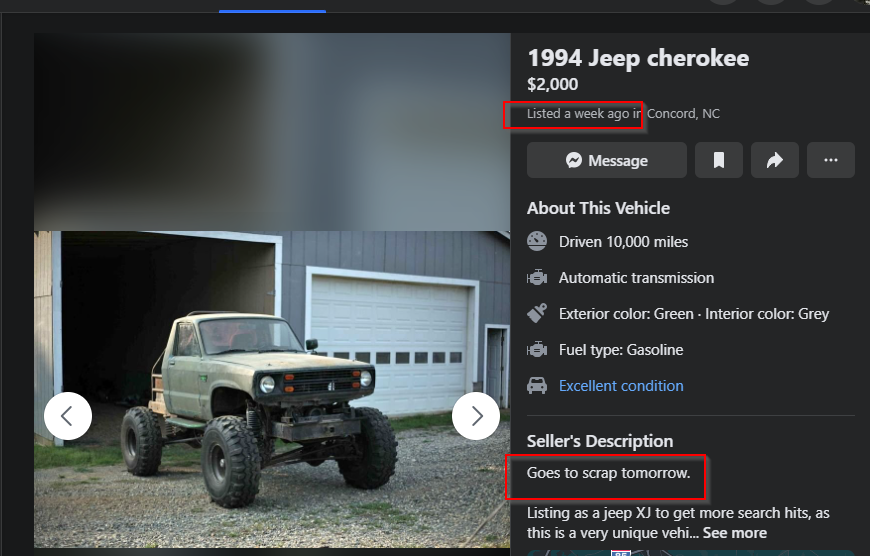This screenshot has width=870, height=556.
Task: Click the fuel type engine icon
Action: [537, 350]
